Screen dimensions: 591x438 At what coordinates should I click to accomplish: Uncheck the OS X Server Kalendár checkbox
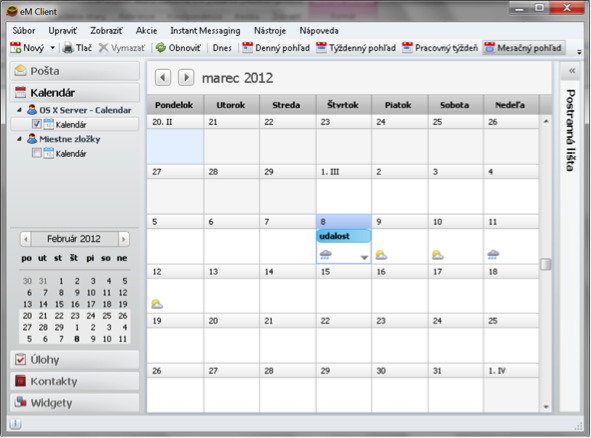click(x=37, y=124)
